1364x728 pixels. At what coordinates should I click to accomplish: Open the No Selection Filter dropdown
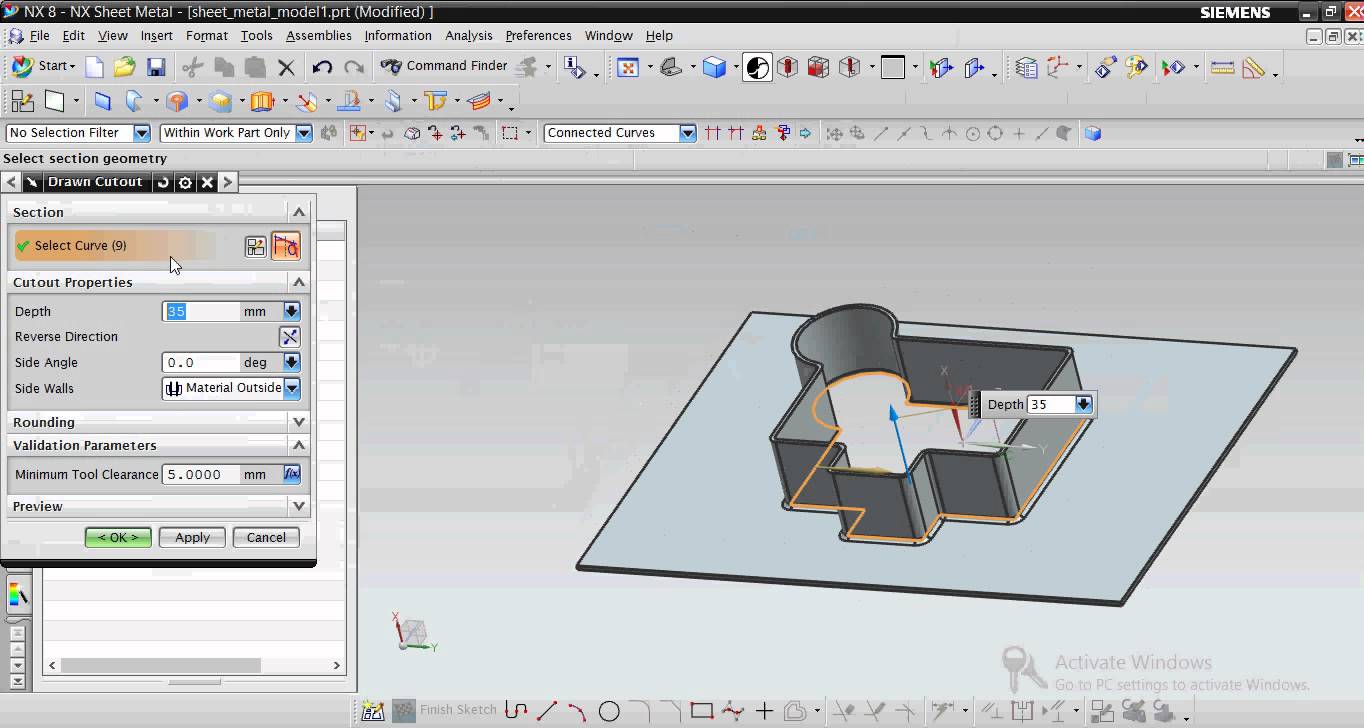tap(141, 133)
